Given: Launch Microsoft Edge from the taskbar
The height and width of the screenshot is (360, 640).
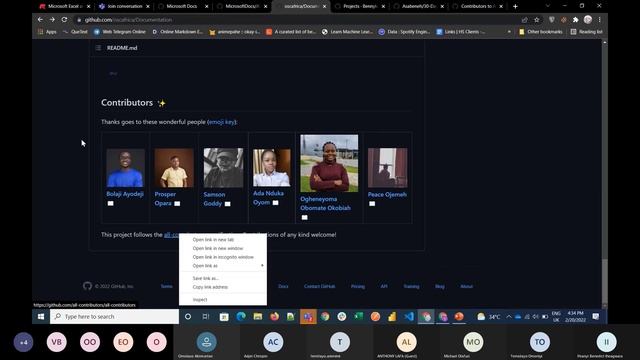Looking at the screenshot, I should [x=241, y=316].
